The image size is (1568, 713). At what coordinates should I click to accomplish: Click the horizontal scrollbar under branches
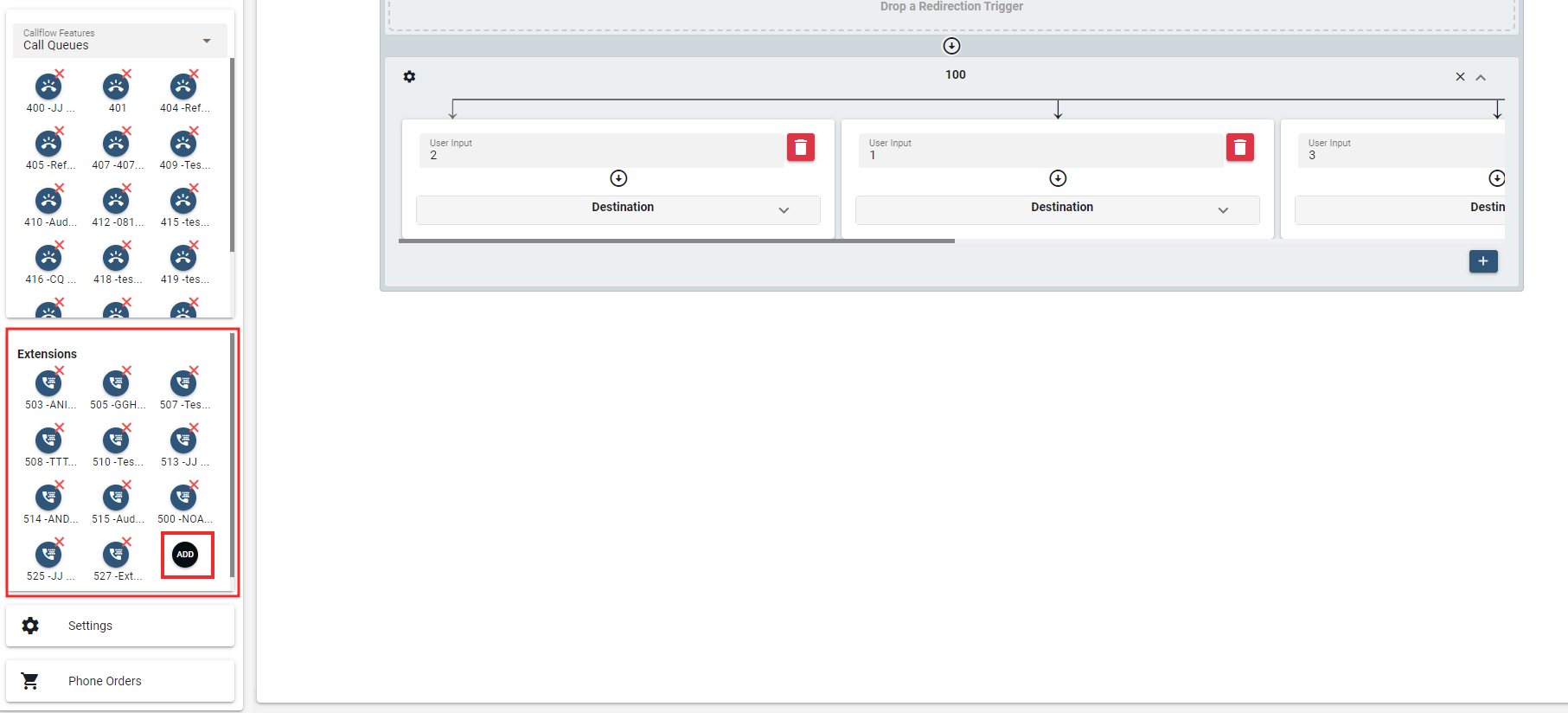coord(676,241)
